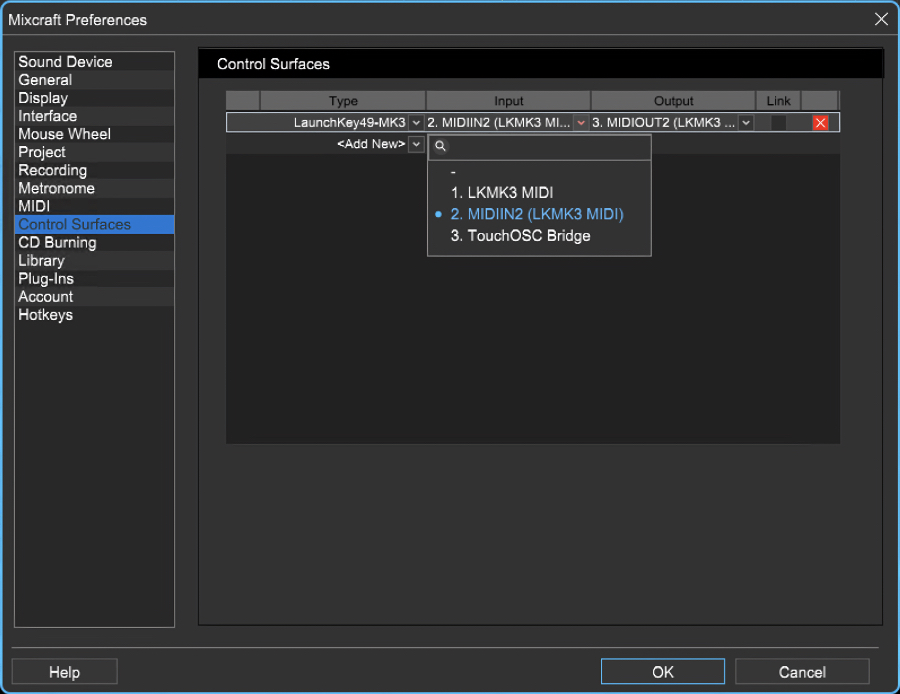Click the Cancel button

pyautogui.click(x=802, y=672)
